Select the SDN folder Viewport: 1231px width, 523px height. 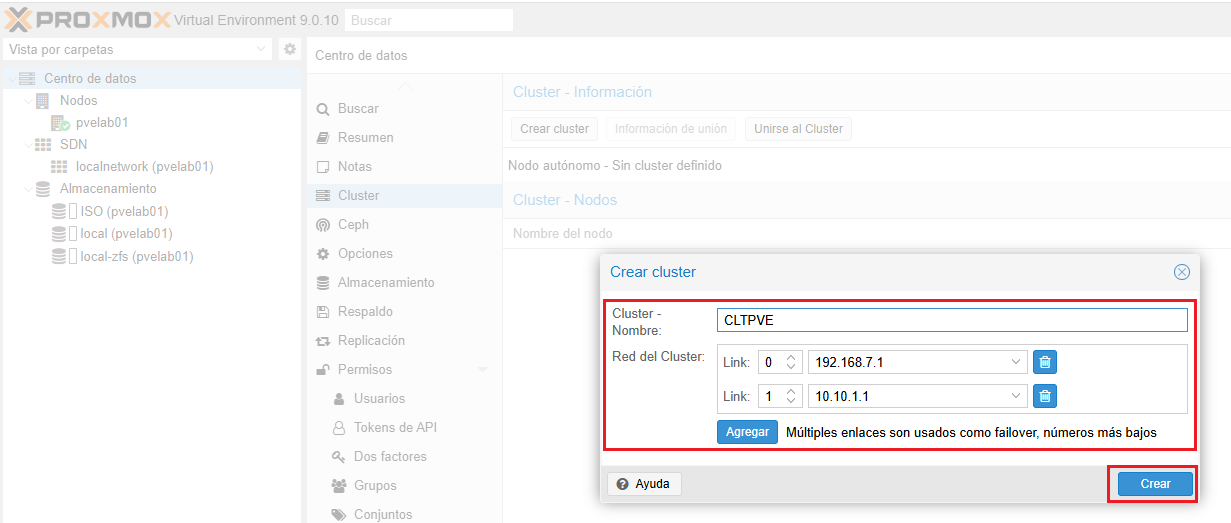[x=73, y=144]
